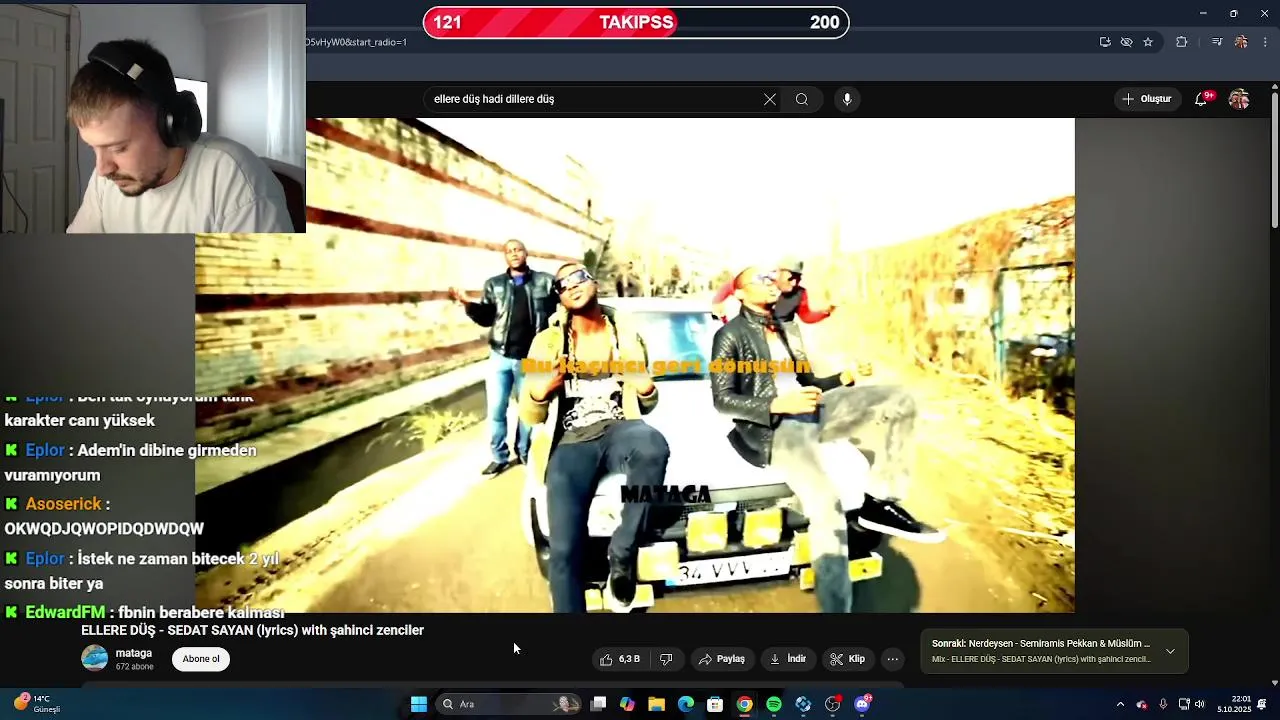Open Microsoft Store from the taskbar
The image size is (1280, 720).
click(715, 704)
